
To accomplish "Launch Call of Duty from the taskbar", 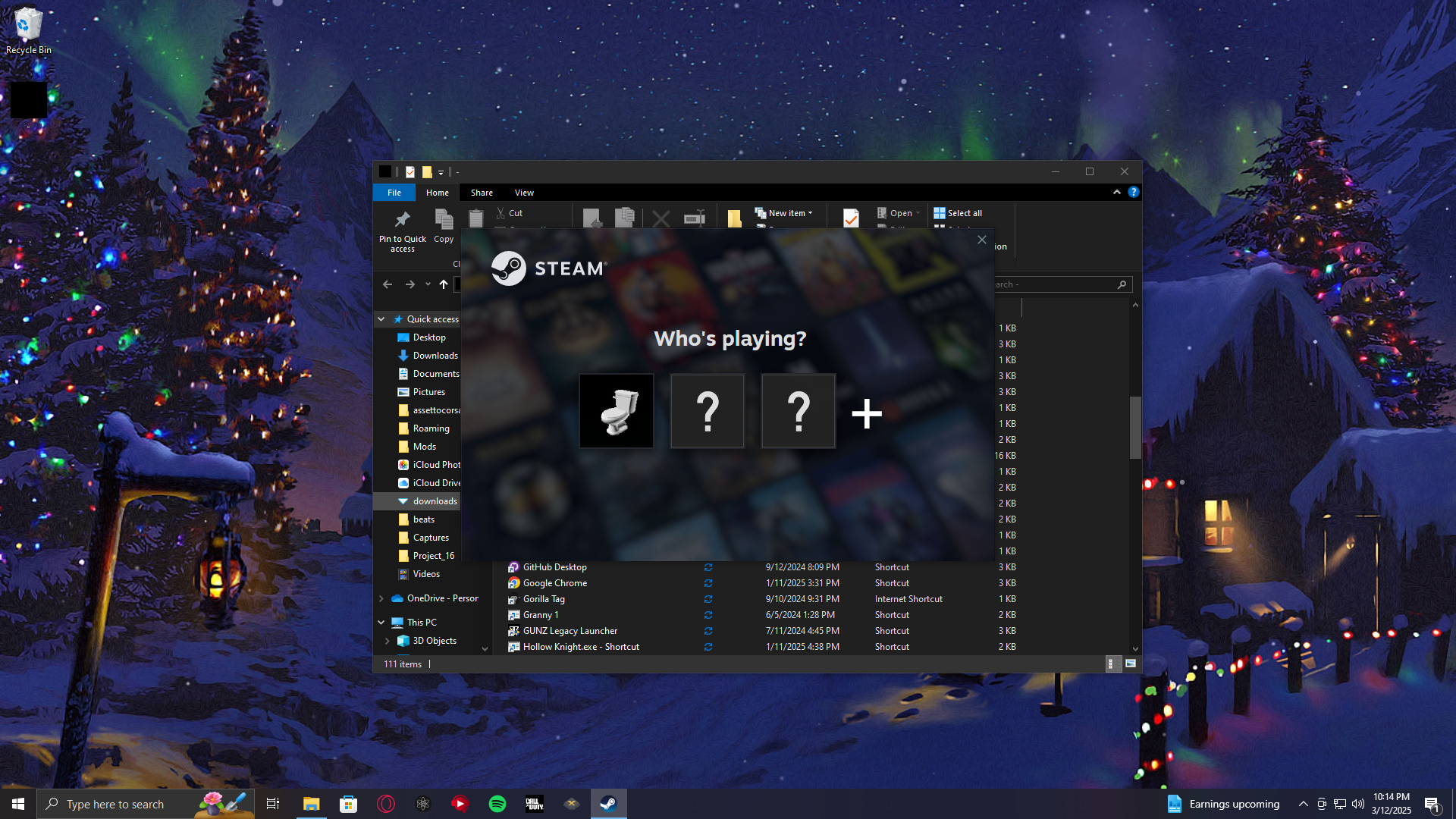I will [x=535, y=804].
